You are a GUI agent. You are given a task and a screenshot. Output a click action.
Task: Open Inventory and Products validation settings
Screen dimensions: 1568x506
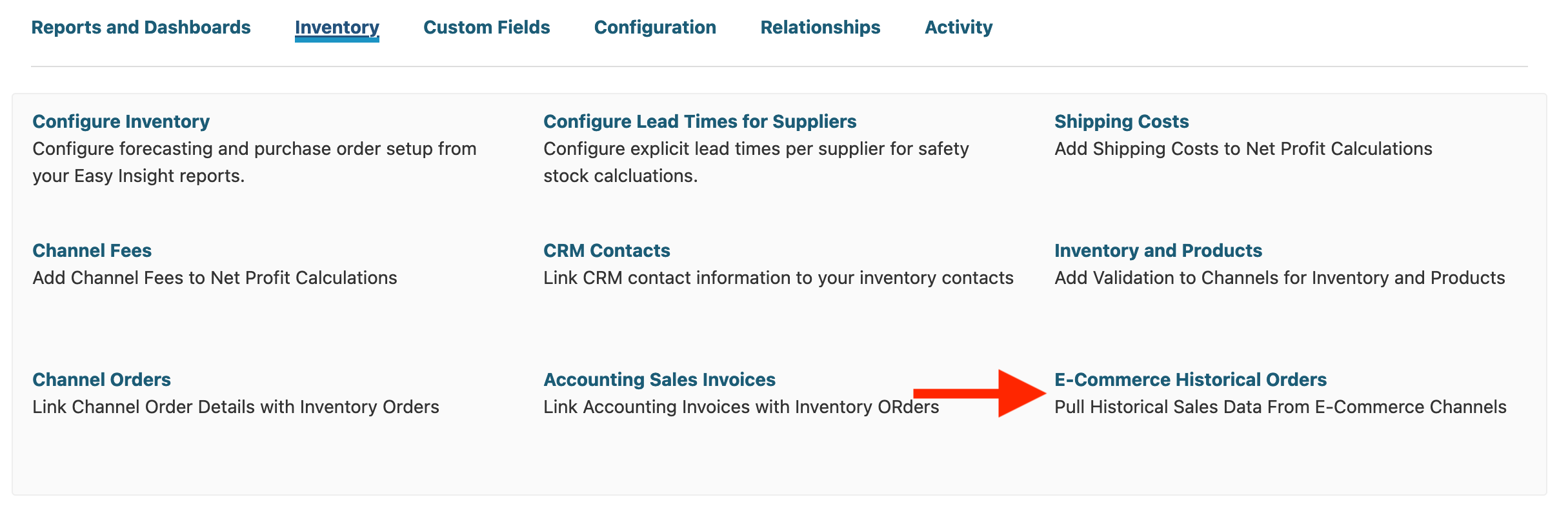1157,250
